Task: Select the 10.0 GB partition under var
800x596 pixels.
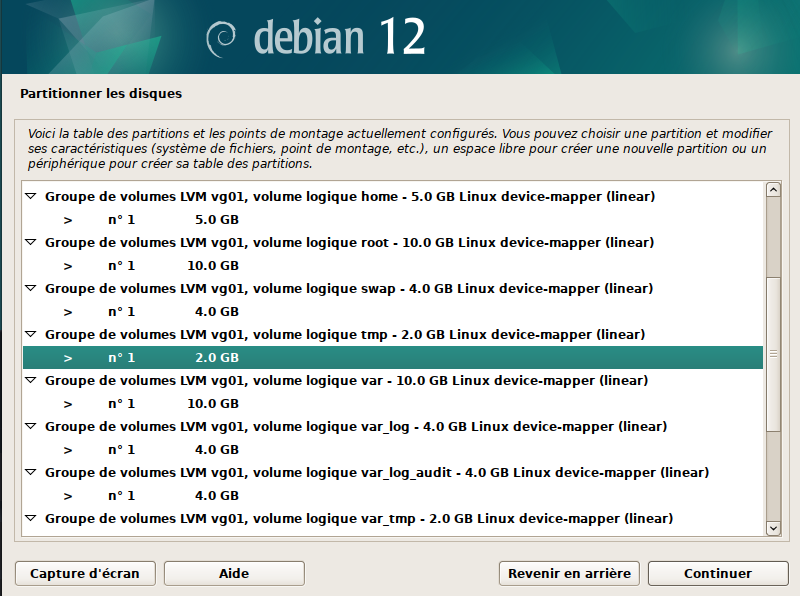Action: click(x=212, y=404)
